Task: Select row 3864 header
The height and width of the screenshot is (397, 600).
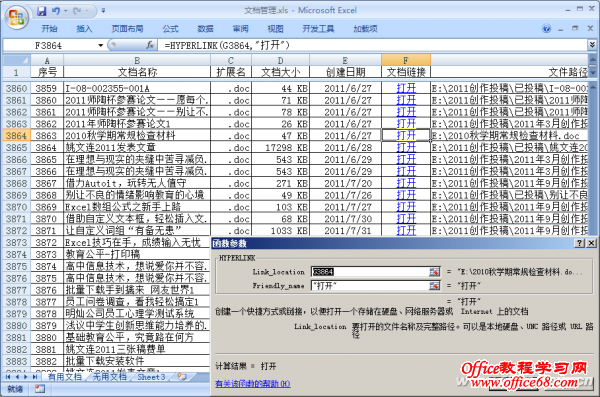Action: 16,136
